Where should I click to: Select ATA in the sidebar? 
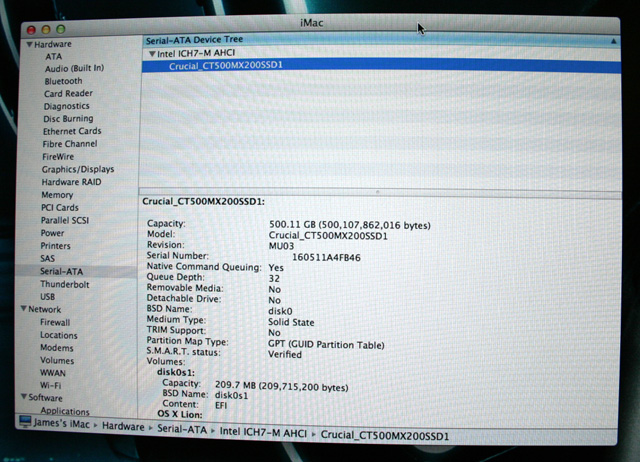tap(53, 57)
